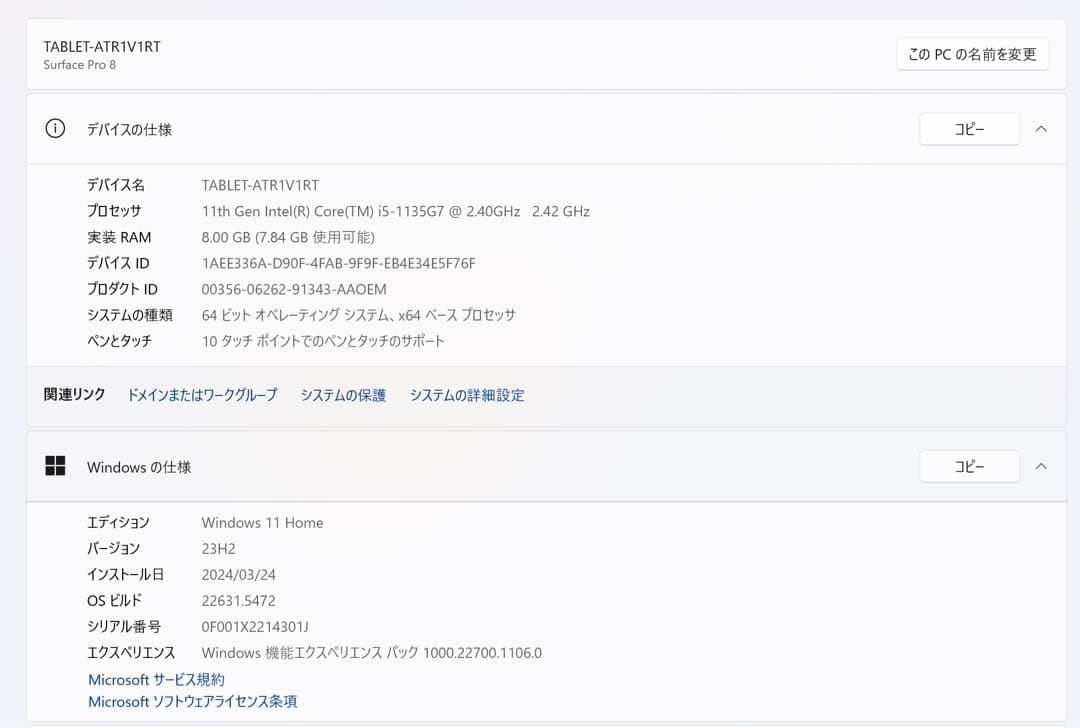Image resolution: width=1080 pixels, height=728 pixels.
Task: Open システムの保護 settings
Action: (x=343, y=395)
